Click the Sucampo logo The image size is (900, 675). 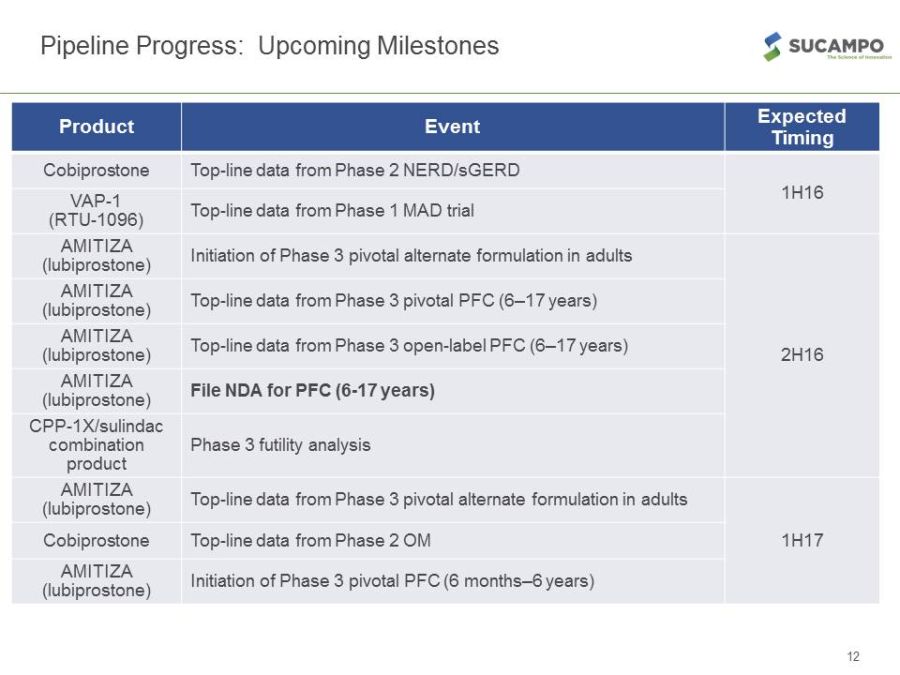pos(823,46)
